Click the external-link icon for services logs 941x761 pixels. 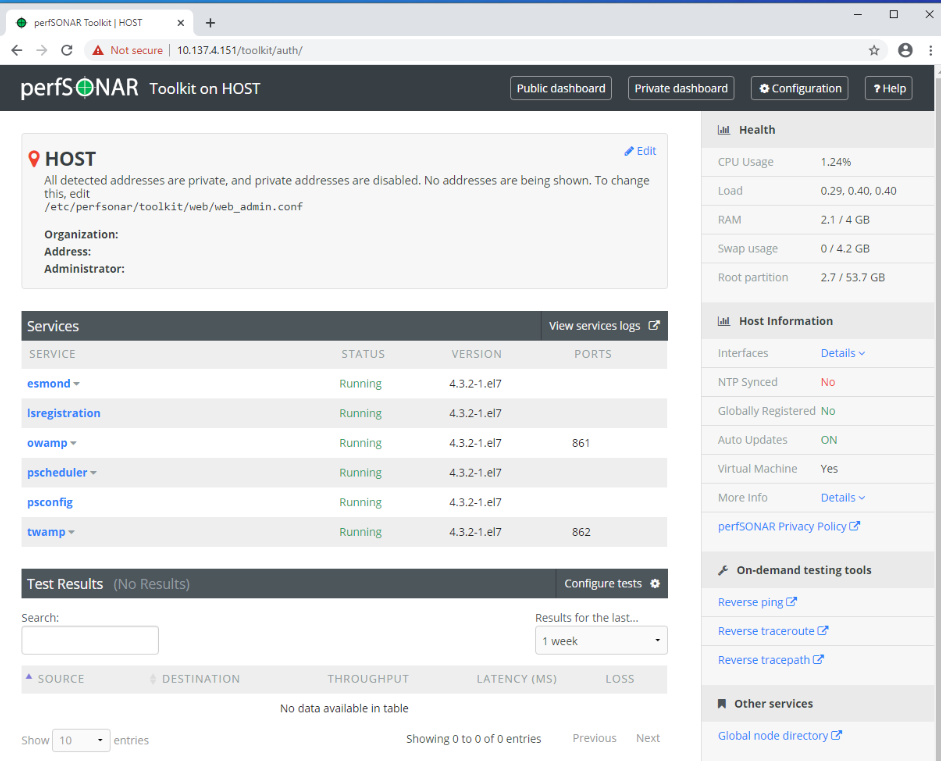654,325
